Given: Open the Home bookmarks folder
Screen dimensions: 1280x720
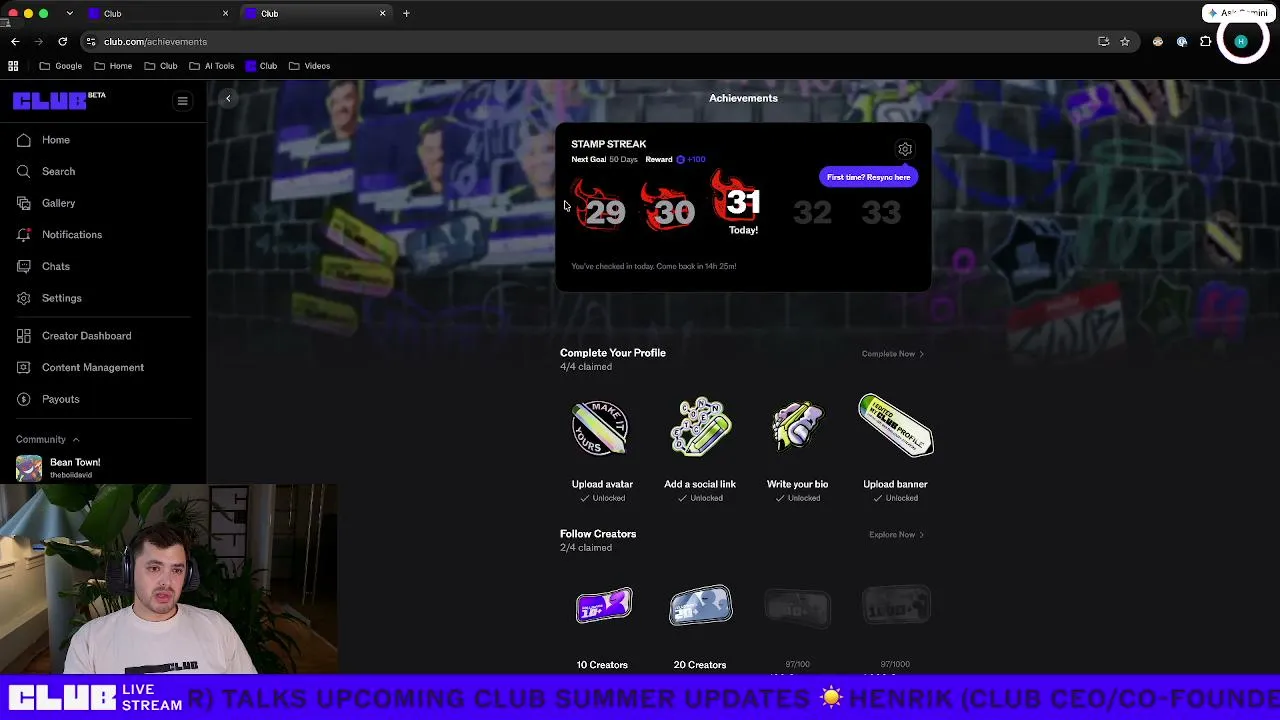Looking at the screenshot, I should click(x=113, y=66).
